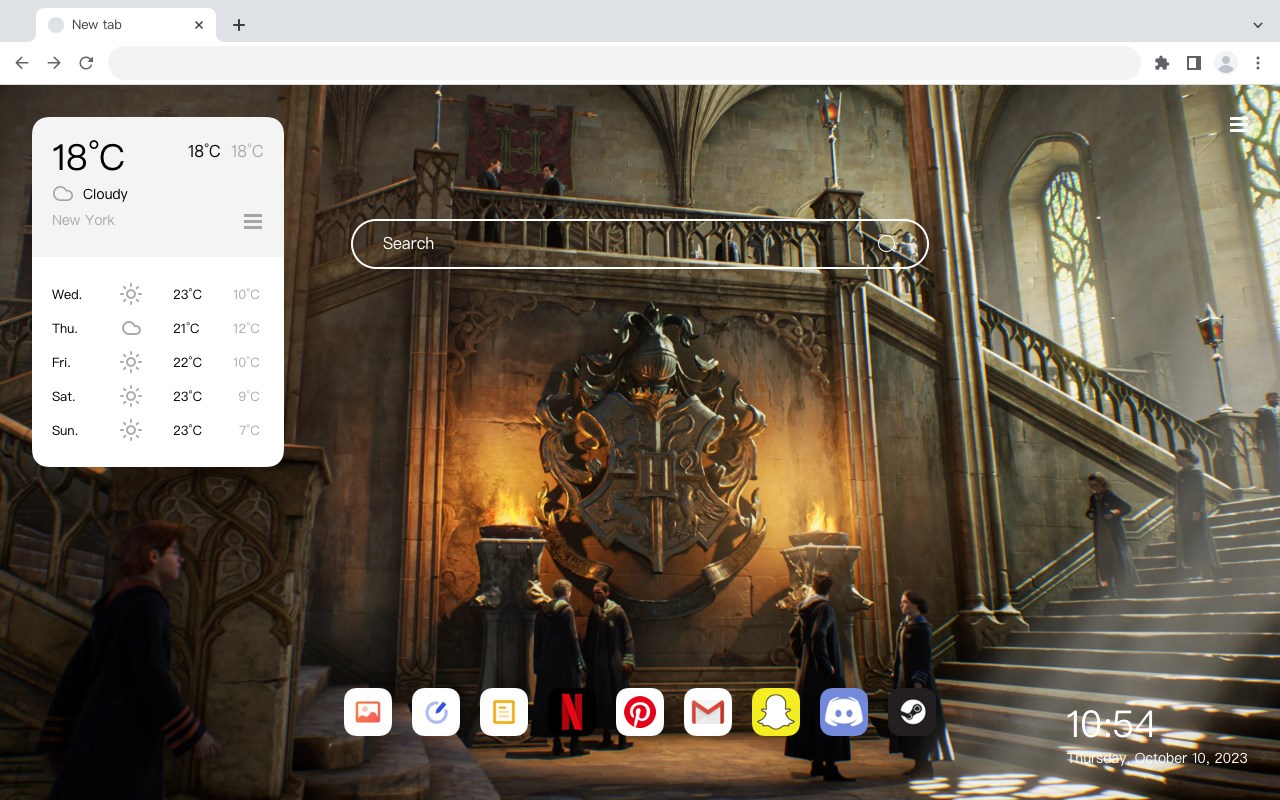Open the Gmail shortcut
This screenshot has height=800, width=1280.
coord(708,712)
